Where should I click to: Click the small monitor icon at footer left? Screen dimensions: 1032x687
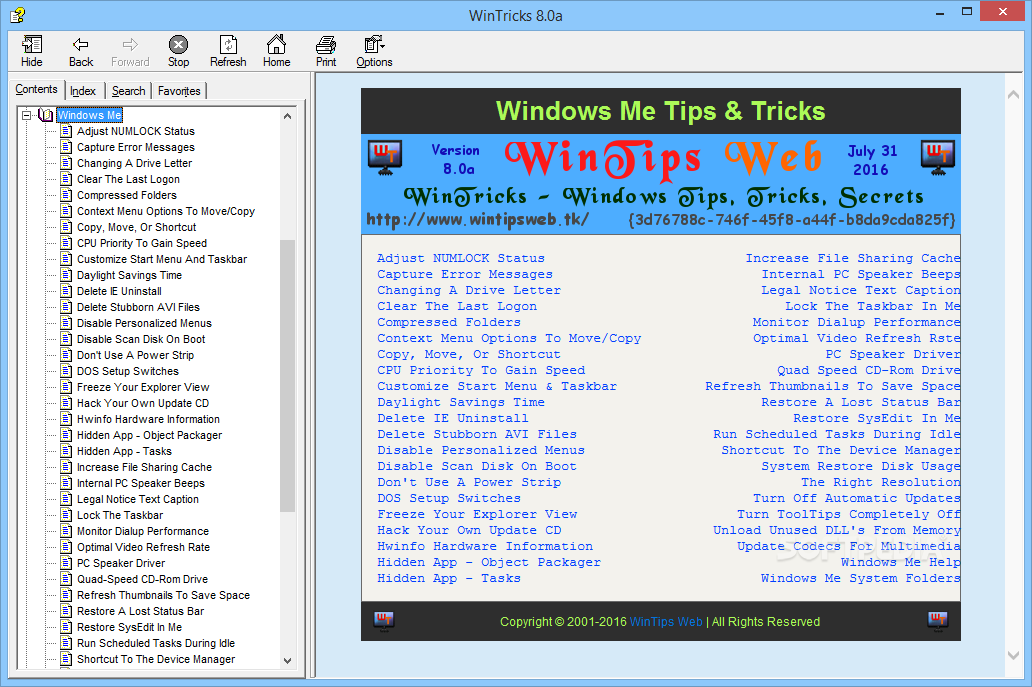tap(384, 621)
